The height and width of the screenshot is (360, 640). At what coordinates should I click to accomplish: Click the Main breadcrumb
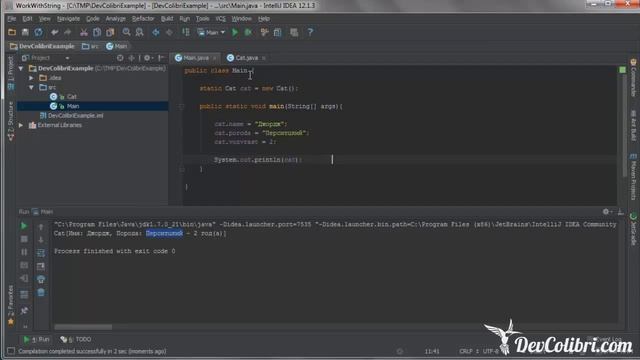coord(117,46)
